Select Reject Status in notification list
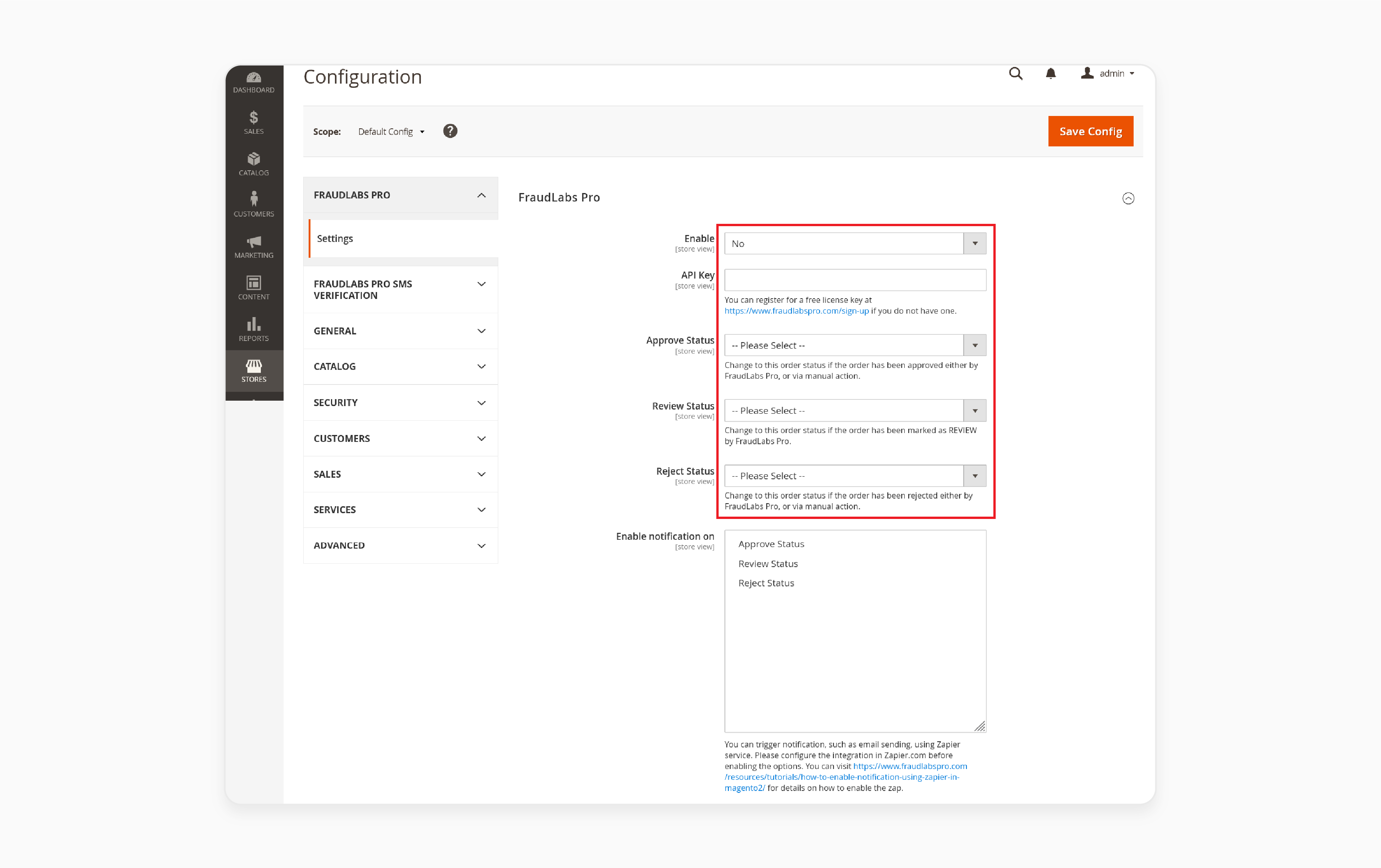1381x868 pixels. pos(766,583)
